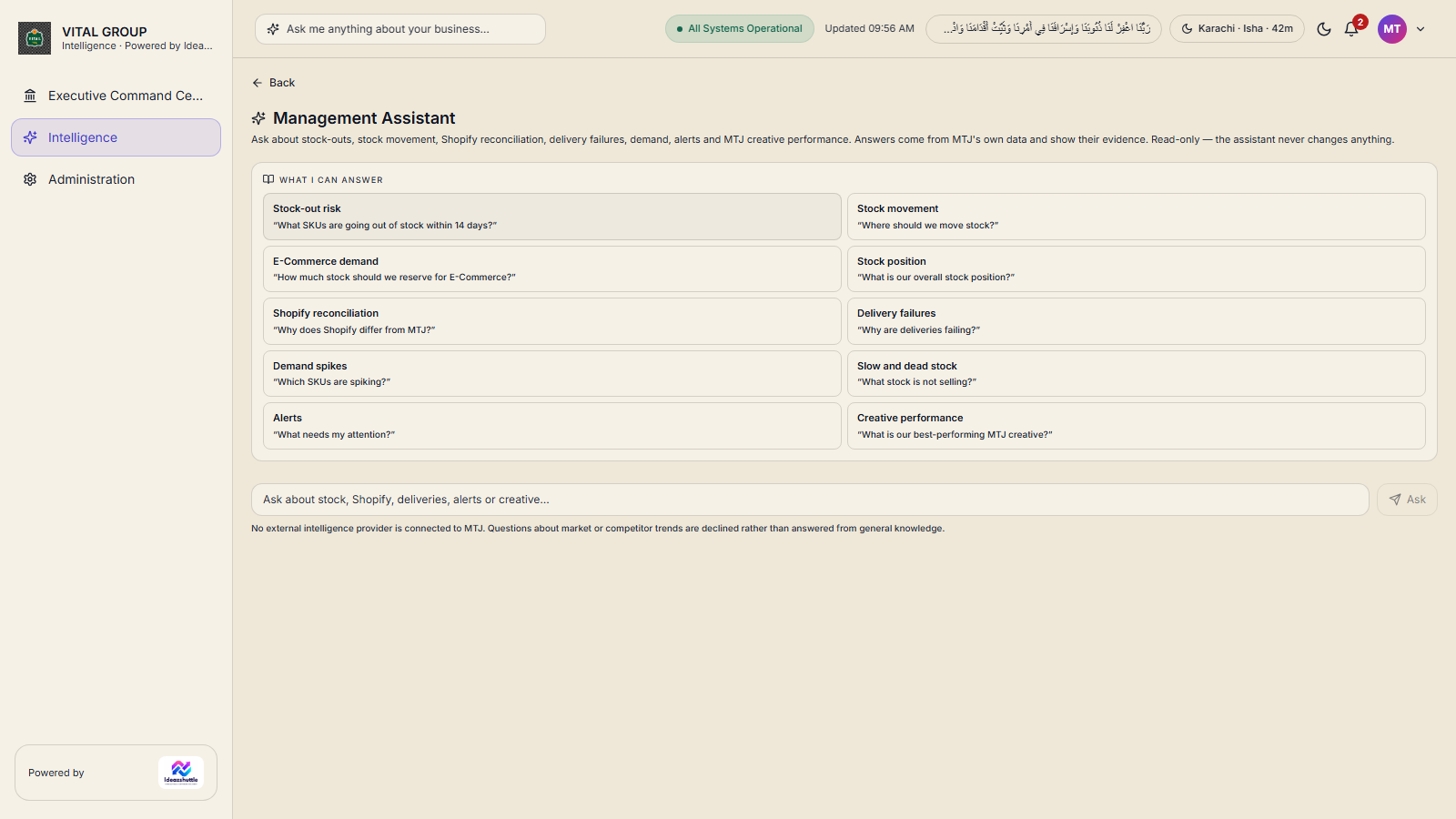Open notifications bell with 2 alerts

[1351, 29]
